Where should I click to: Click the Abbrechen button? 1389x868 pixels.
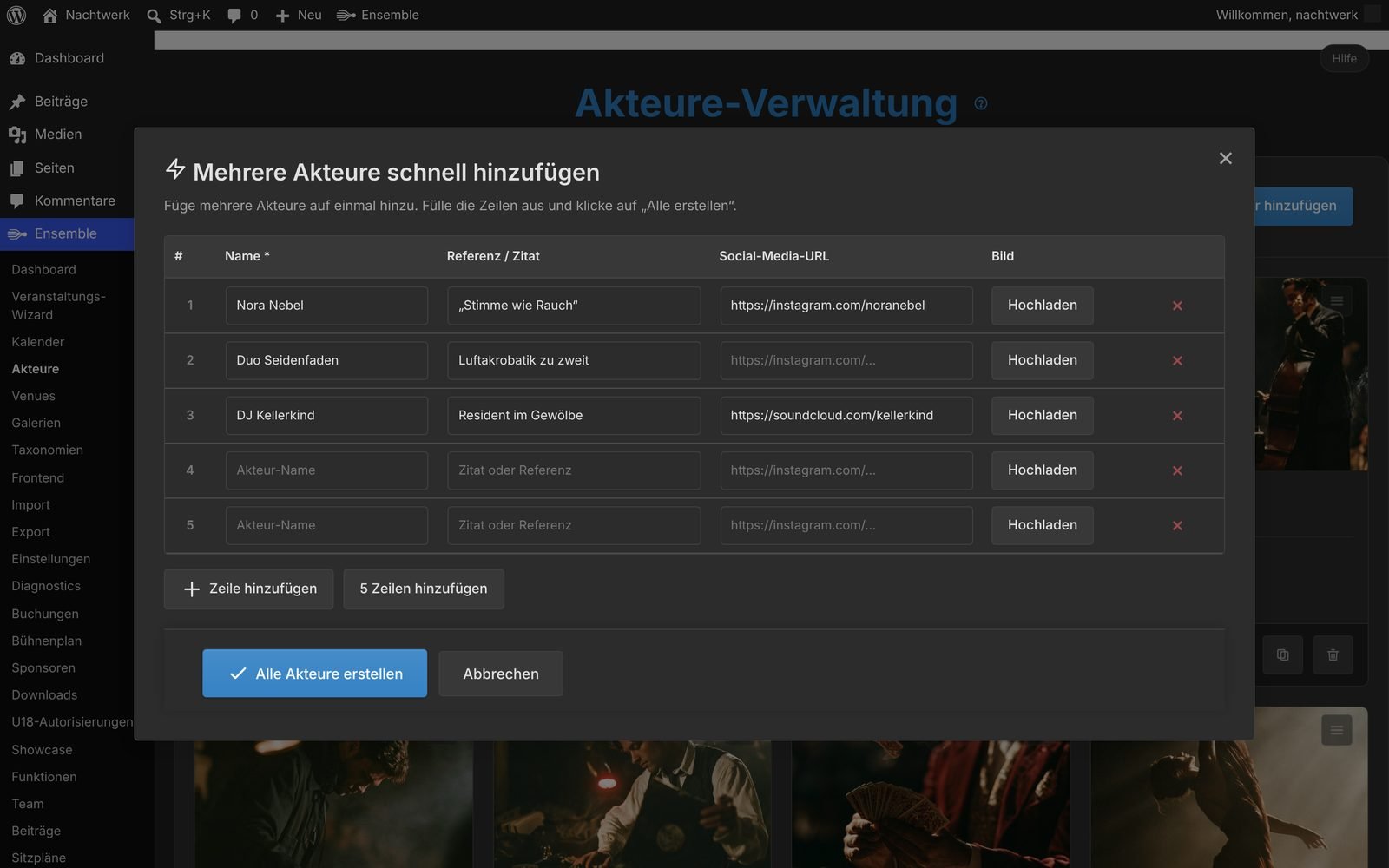[501, 674]
